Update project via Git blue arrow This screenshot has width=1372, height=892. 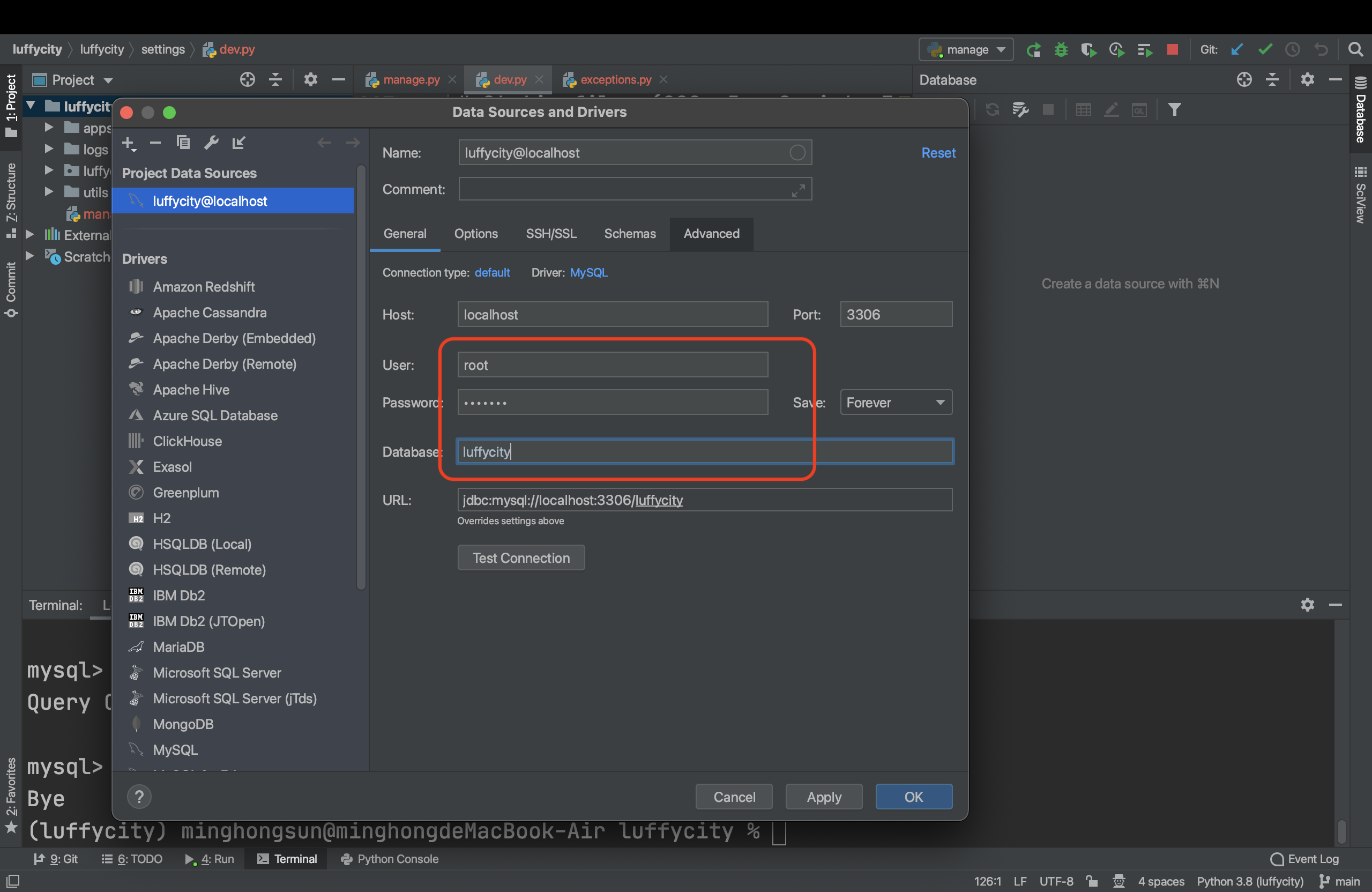(1237, 50)
